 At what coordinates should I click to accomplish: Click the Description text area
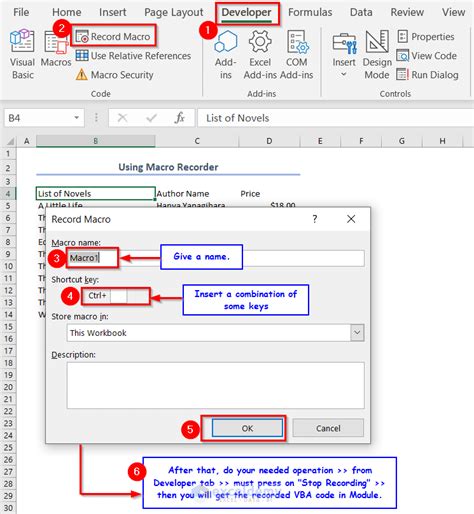click(x=215, y=385)
